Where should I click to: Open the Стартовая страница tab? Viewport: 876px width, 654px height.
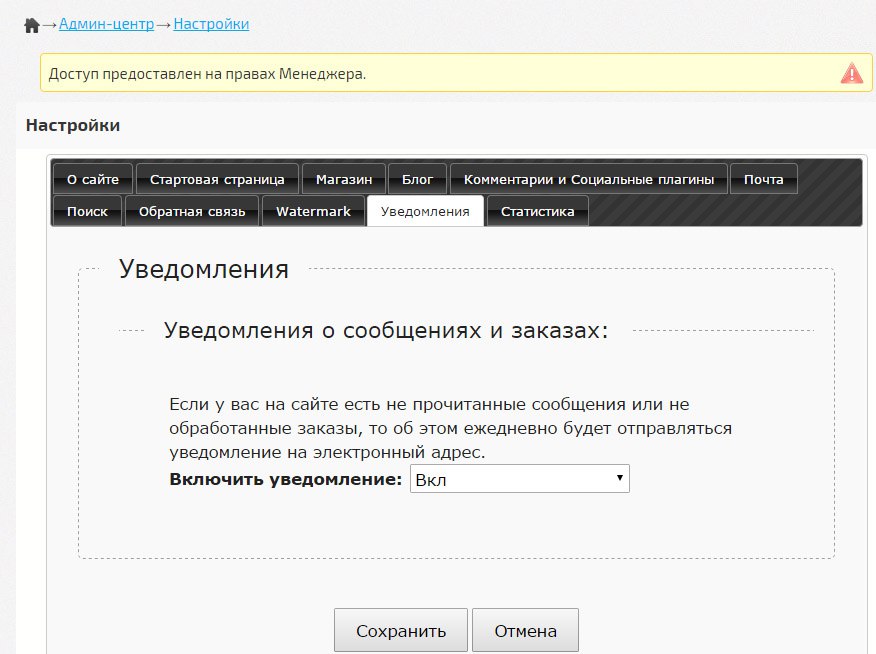(x=217, y=180)
